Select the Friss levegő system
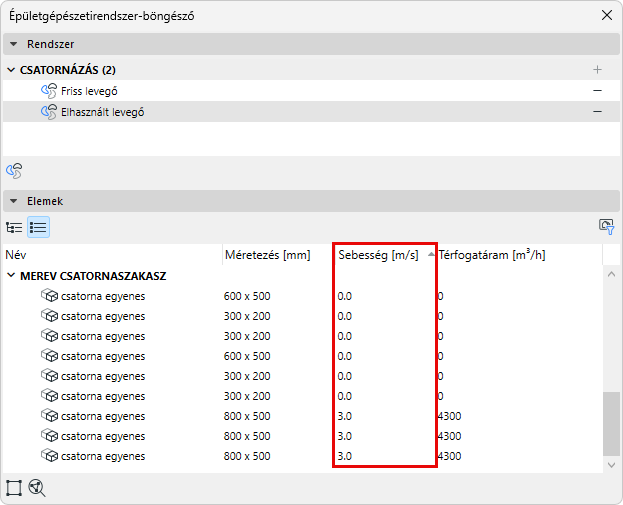This screenshot has width=623, height=505. point(311,91)
